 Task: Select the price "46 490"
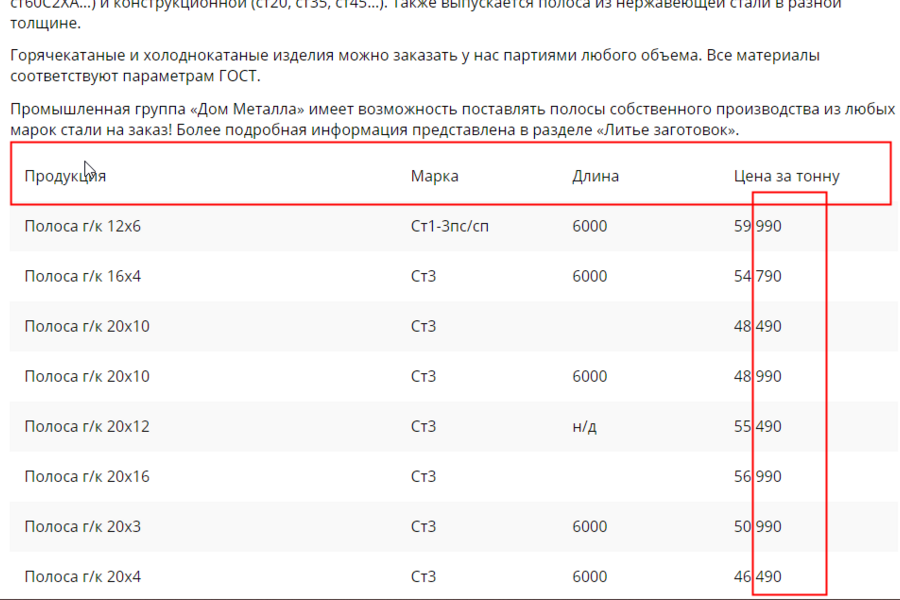(x=758, y=576)
